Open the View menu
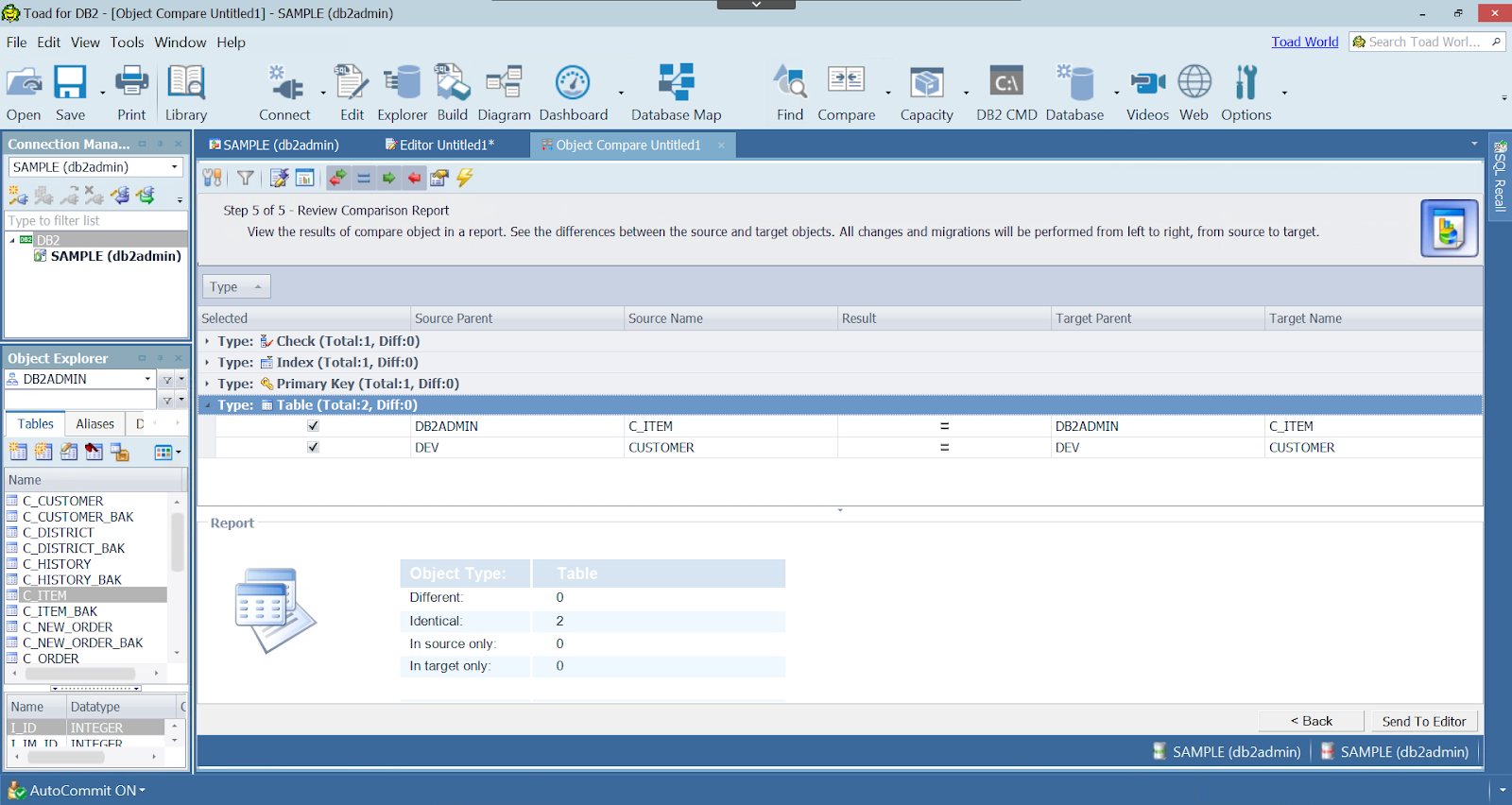 [x=85, y=43]
